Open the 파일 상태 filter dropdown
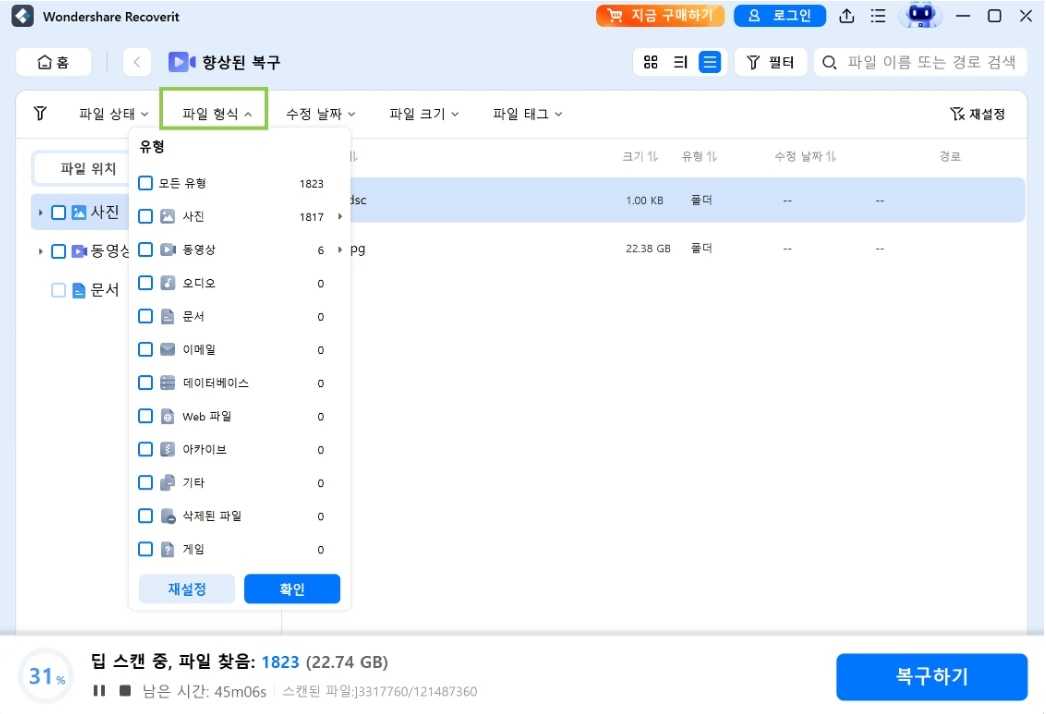Image resolution: width=1046 pixels, height=714 pixels. (x=113, y=114)
